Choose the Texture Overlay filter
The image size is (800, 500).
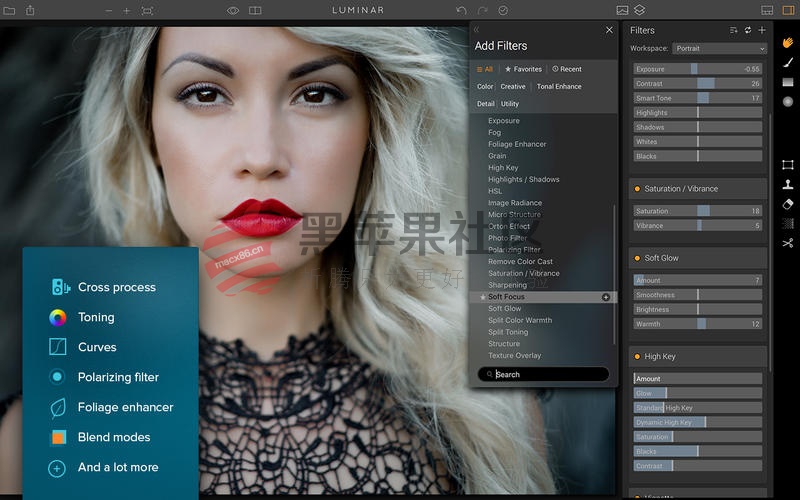click(x=514, y=355)
